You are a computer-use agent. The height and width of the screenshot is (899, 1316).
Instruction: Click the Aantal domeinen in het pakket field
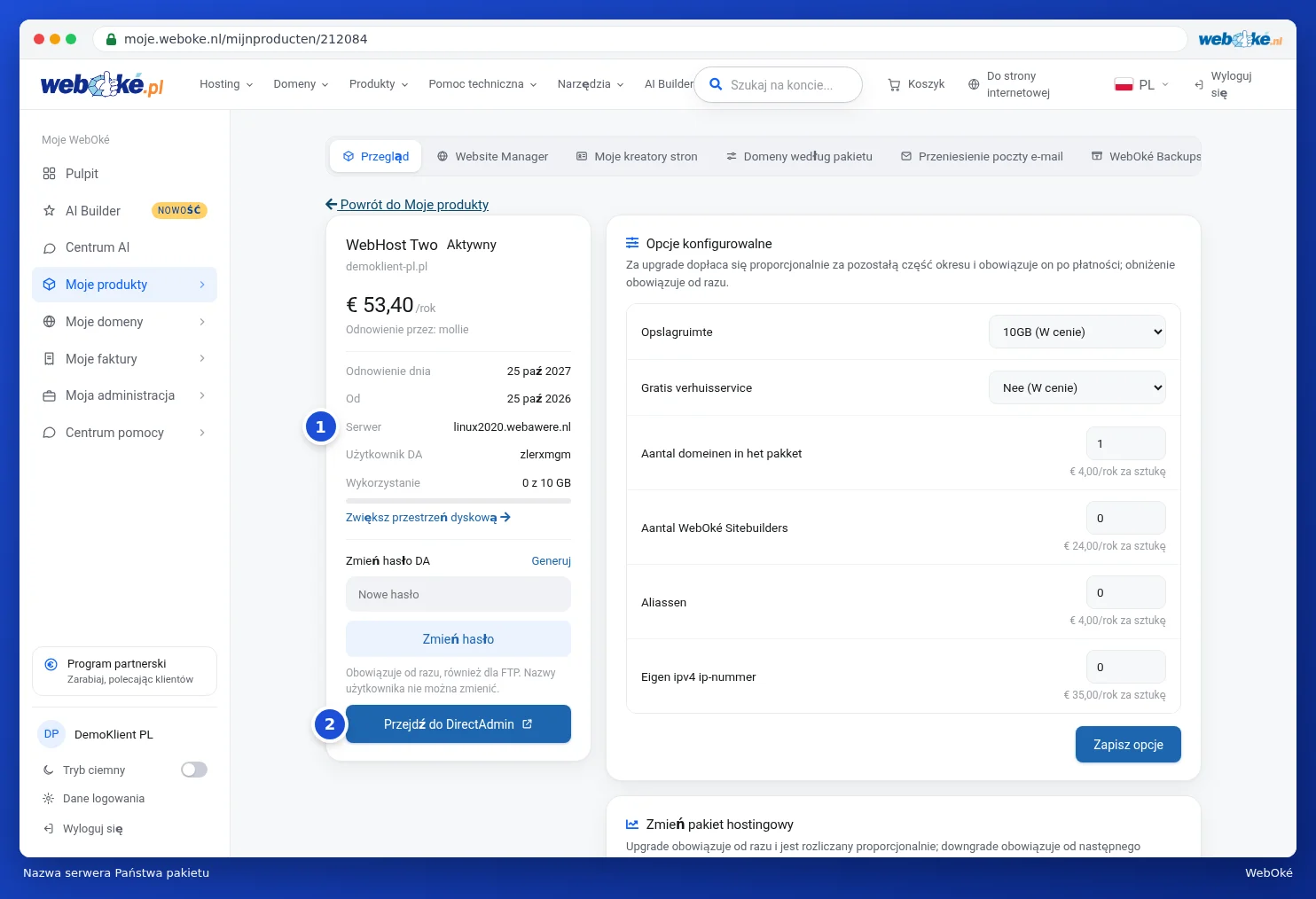1126,443
